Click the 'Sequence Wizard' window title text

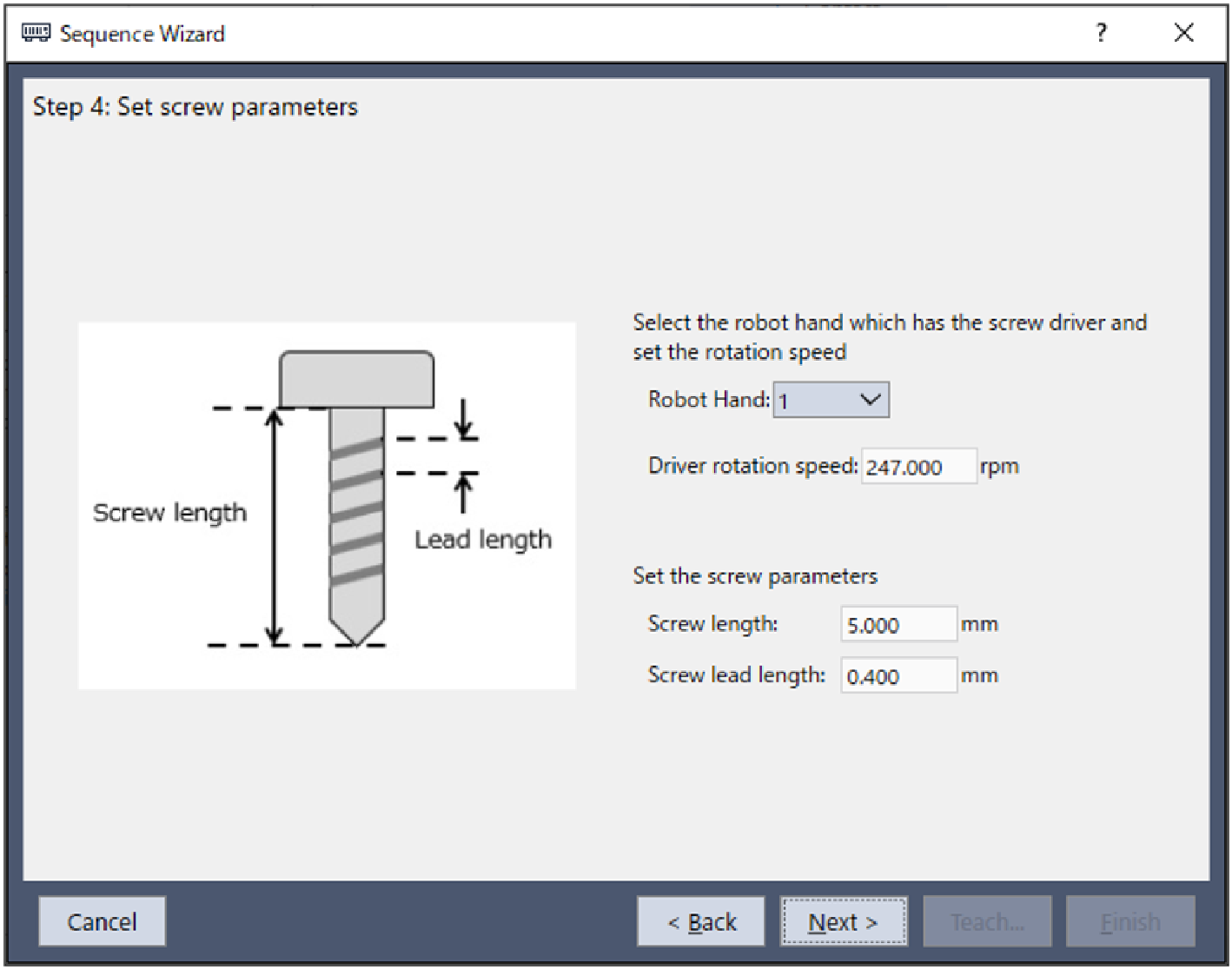click(x=142, y=34)
